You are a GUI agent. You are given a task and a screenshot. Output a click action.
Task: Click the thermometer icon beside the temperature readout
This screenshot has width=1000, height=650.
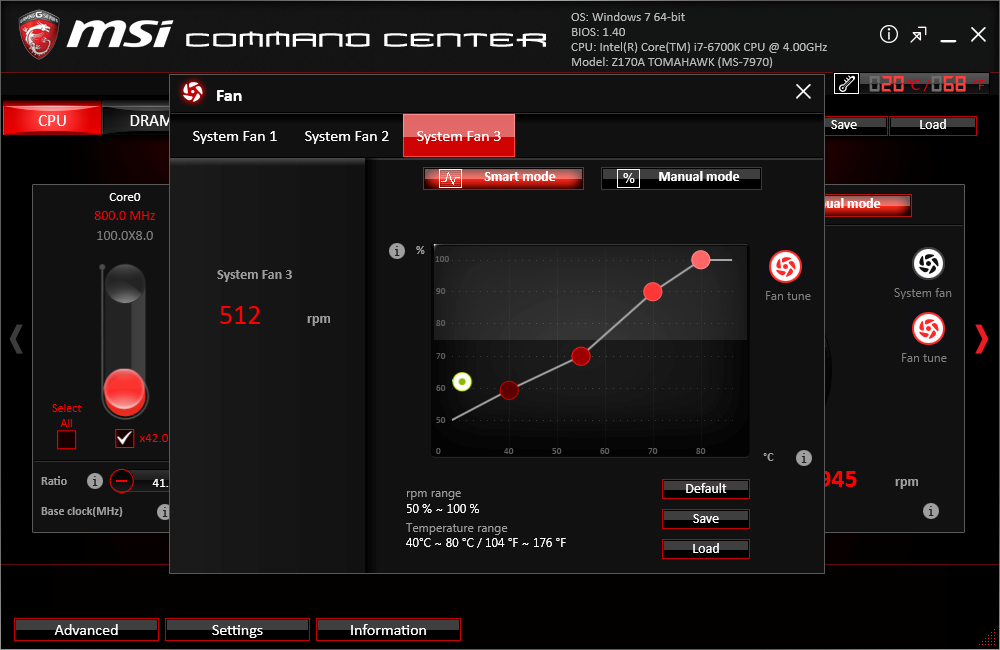pos(846,84)
